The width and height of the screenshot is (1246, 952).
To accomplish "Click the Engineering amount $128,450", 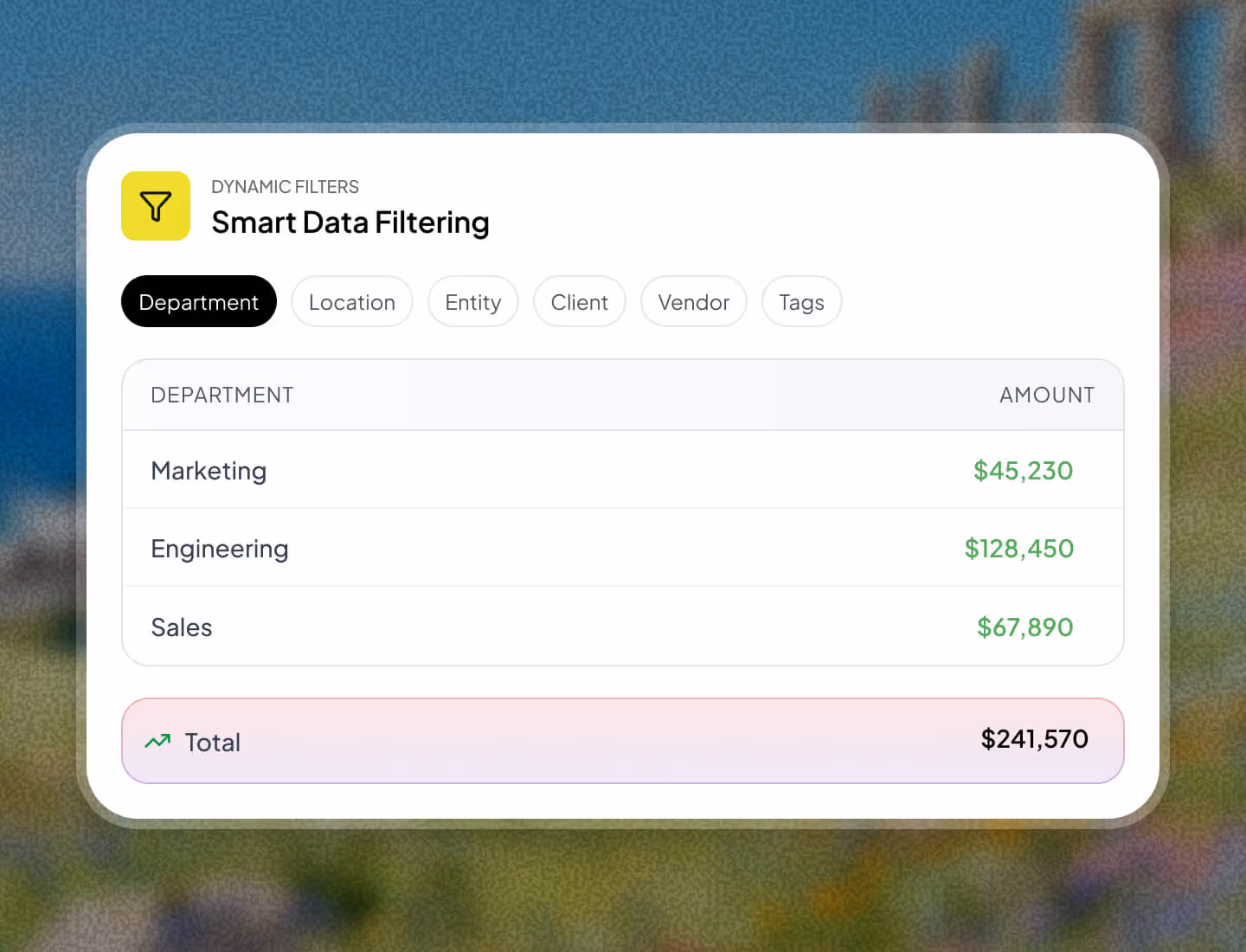I will point(1018,548).
